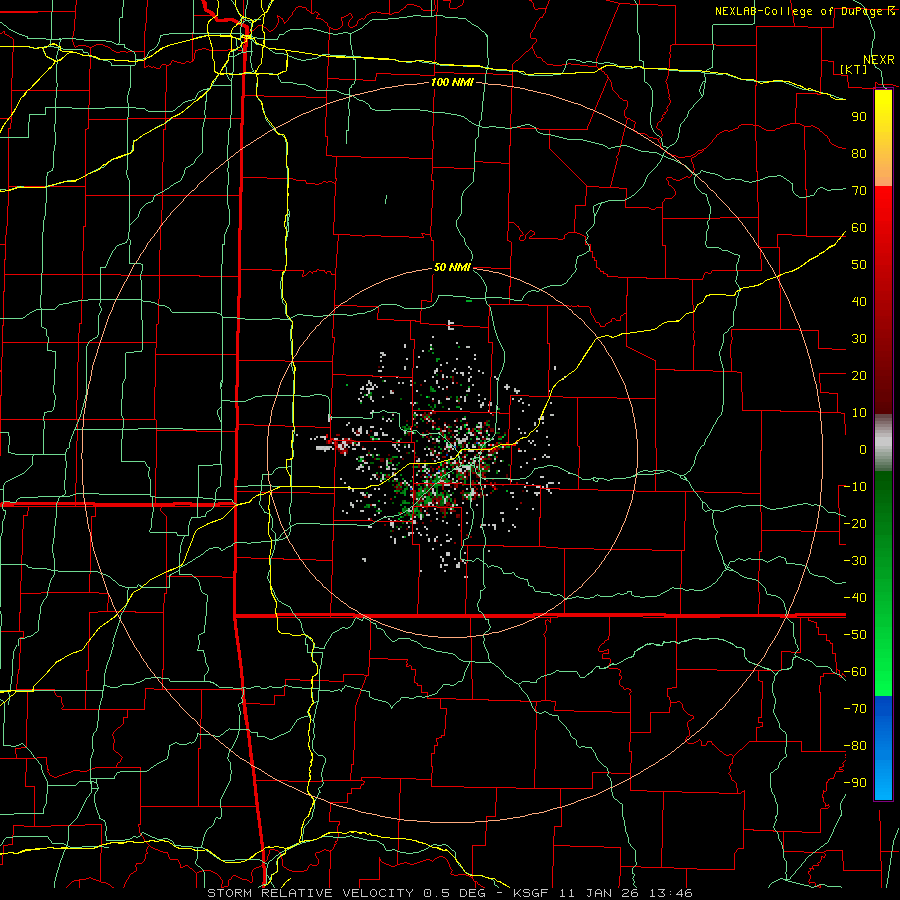This screenshot has height=900, width=900.
Task: Click the -20 value on velocity scale
Action: pyautogui.click(x=855, y=523)
